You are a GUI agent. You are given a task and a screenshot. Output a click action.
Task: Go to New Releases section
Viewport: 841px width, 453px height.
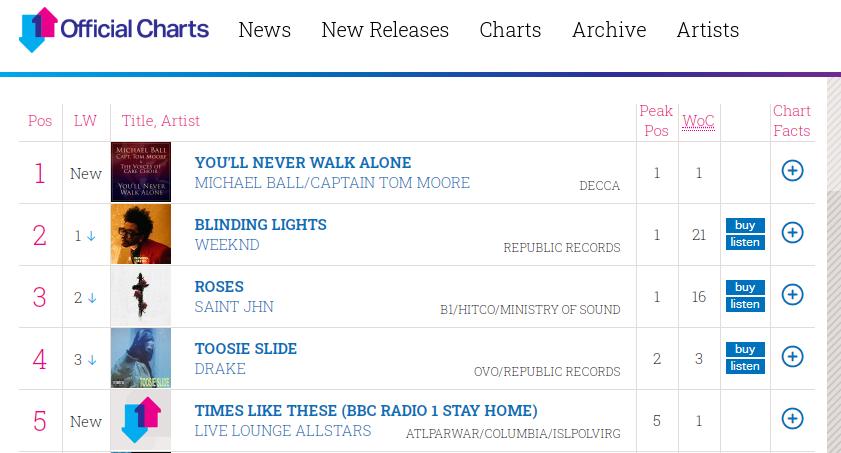(385, 30)
